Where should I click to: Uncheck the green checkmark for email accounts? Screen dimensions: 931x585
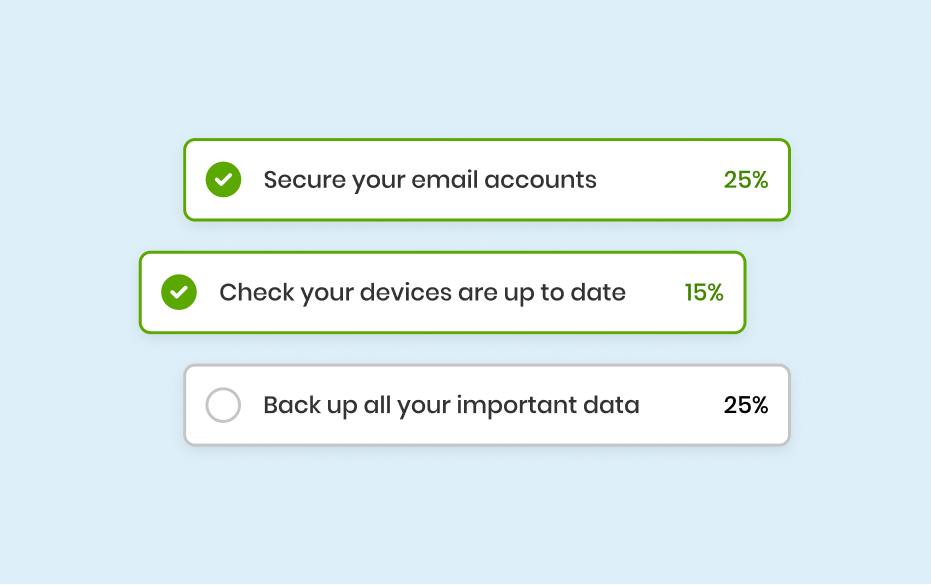[x=223, y=180]
